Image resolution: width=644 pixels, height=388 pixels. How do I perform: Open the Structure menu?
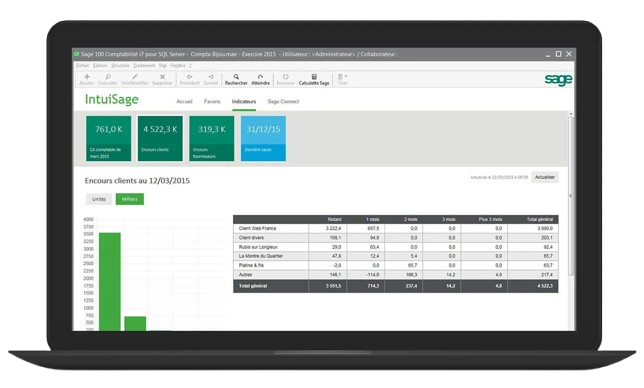(120, 66)
